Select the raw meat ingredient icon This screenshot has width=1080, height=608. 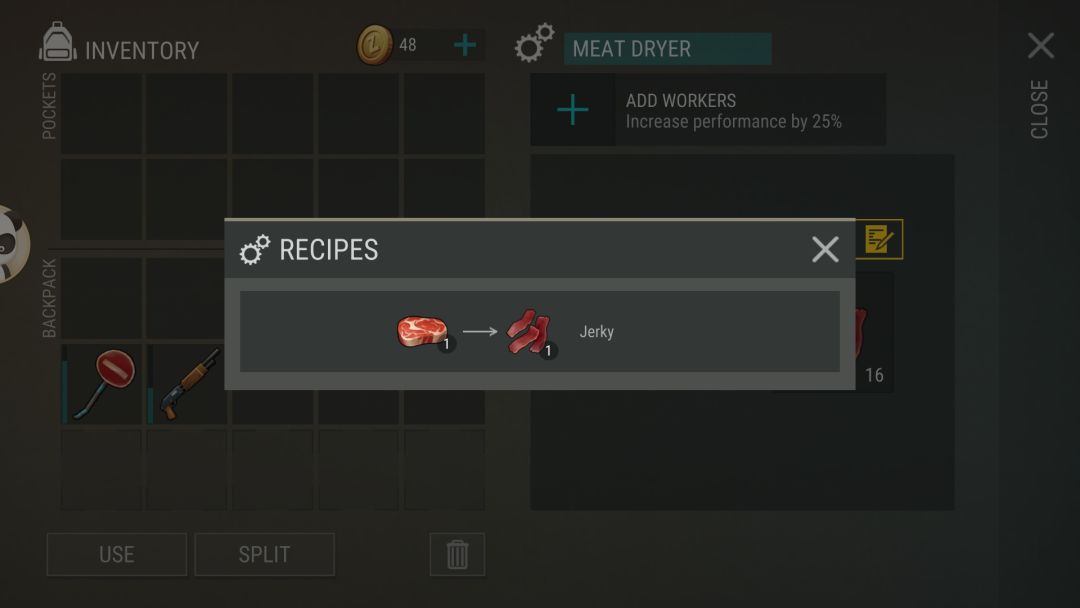[424, 332]
